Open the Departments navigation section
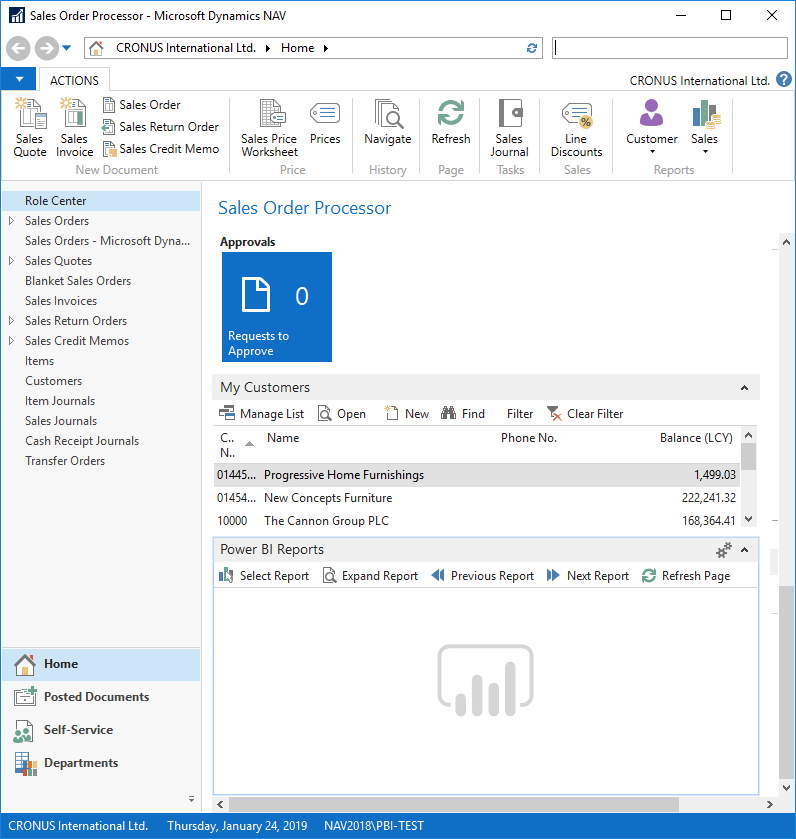The height and width of the screenshot is (839, 796). pyautogui.click(x=101, y=763)
